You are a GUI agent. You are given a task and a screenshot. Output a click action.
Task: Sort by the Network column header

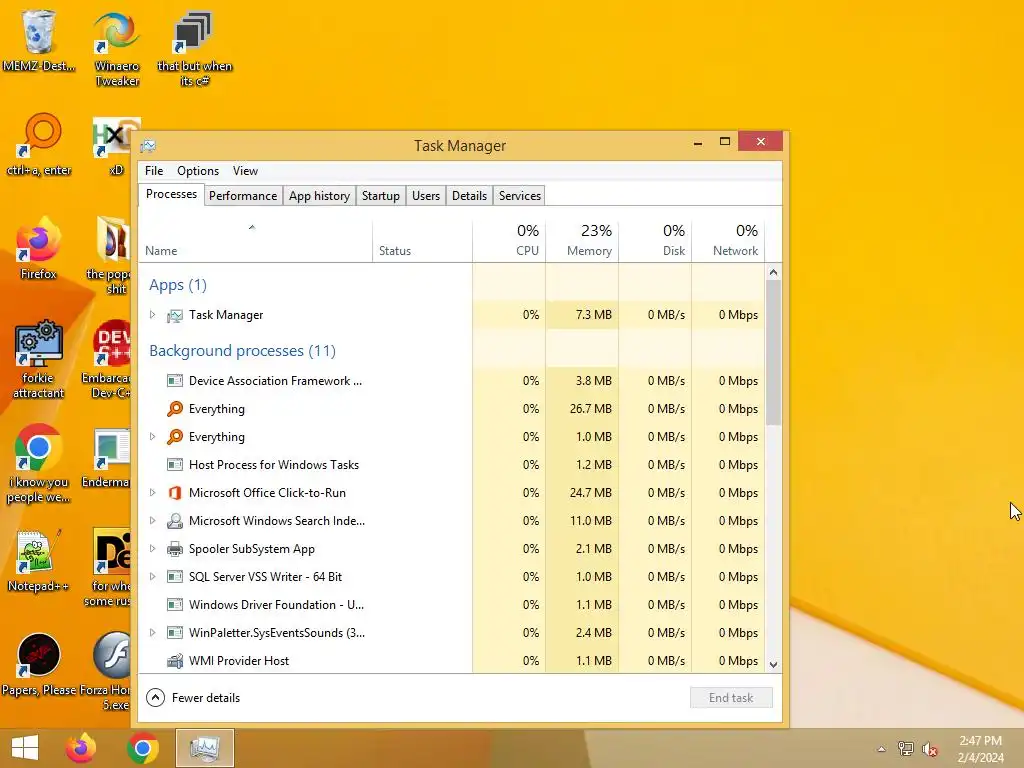(728, 242)
